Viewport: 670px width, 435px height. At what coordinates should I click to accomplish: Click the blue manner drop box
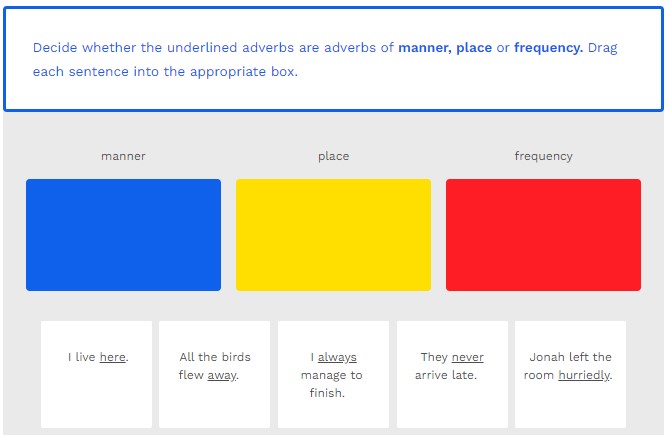pyautogui.click(x=123, y=235)
